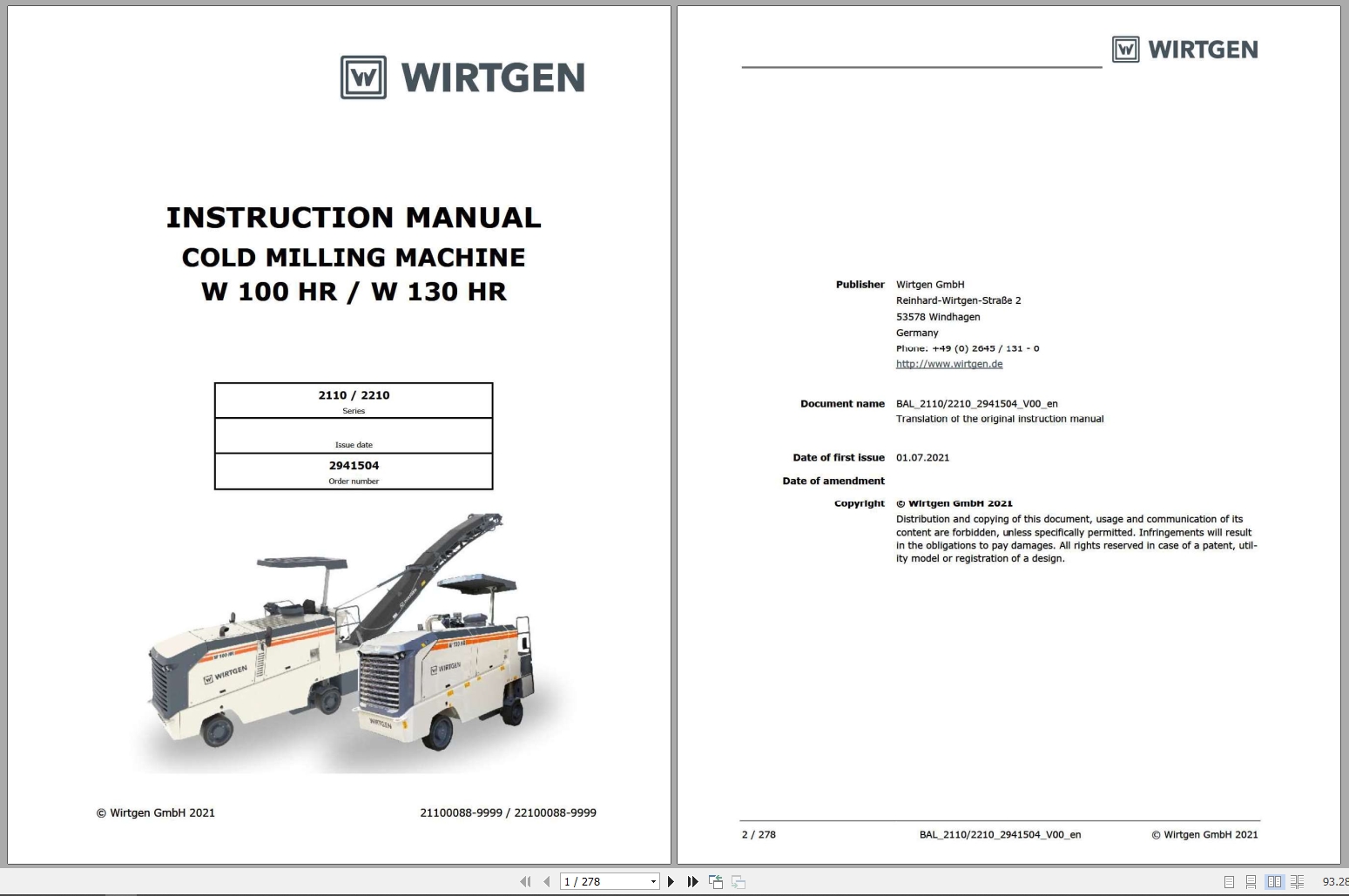Click the Date of amendment label
The image size is (1349, 896).
[833, 481]
